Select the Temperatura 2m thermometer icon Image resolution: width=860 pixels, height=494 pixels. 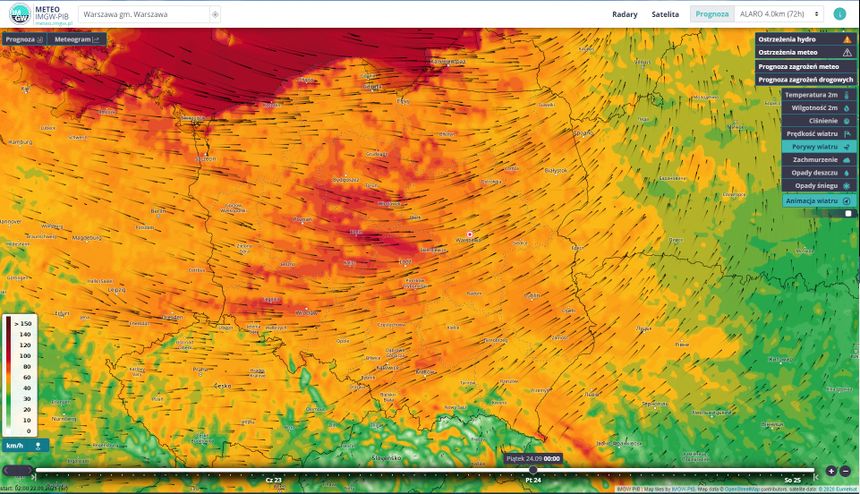coord(847,95)
